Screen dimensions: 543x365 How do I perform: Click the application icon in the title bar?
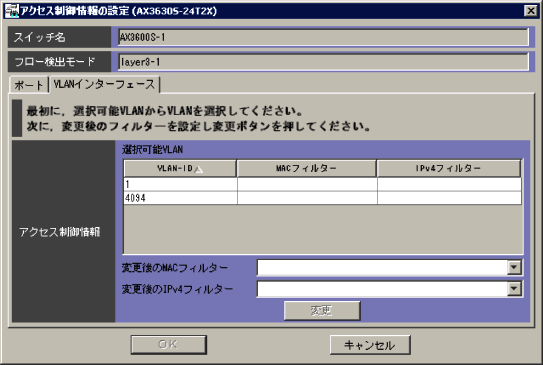click(x=11, y=11)
